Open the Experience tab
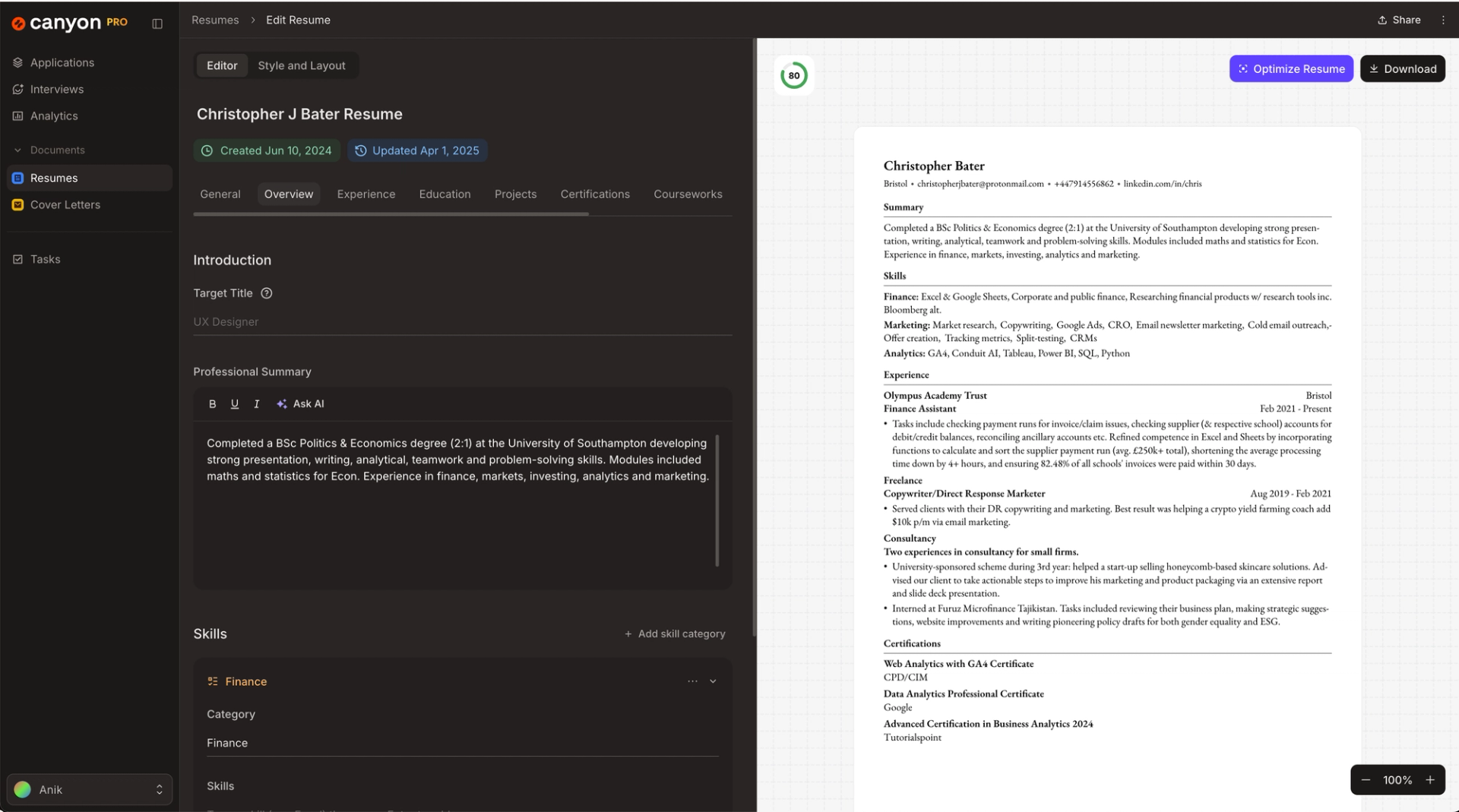This screenshot has width=1459, height=812. coord(366,194)
